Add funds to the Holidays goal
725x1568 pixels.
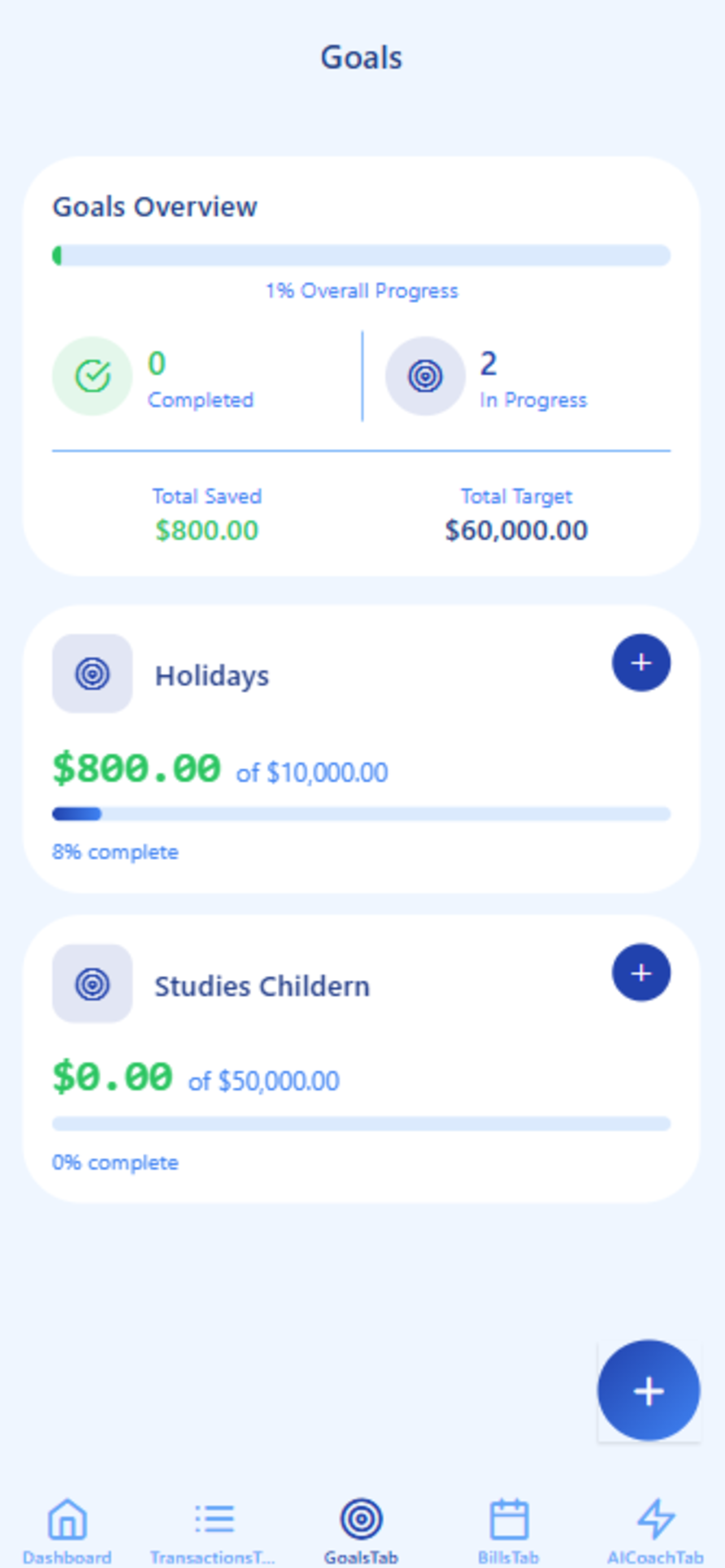tap(641, 662)
